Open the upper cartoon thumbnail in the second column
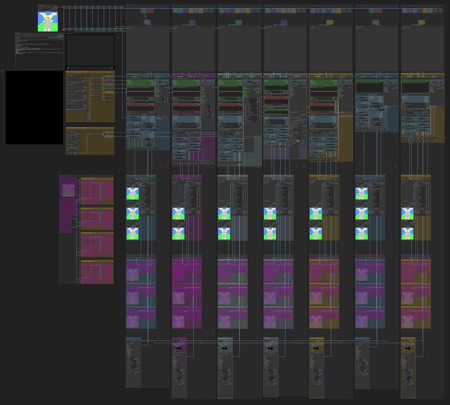 [178, 213]
